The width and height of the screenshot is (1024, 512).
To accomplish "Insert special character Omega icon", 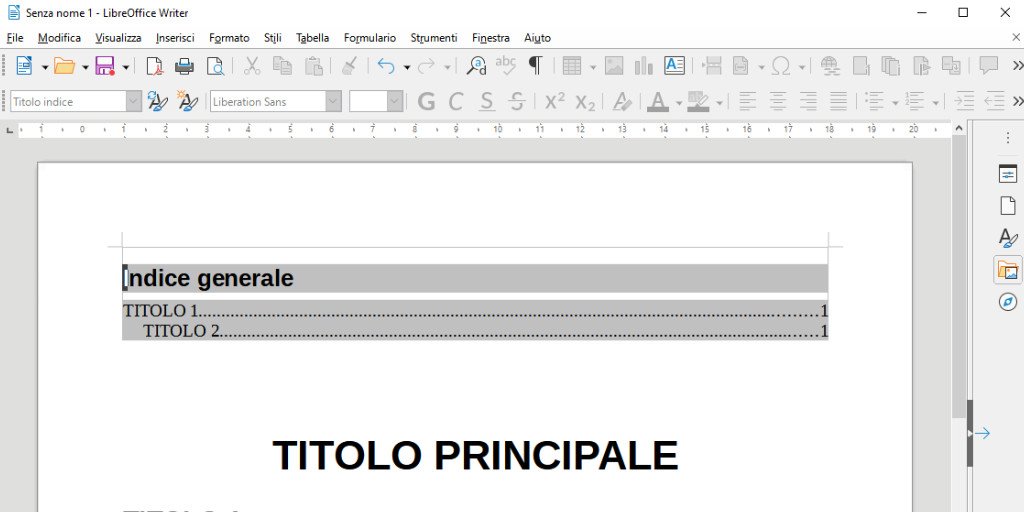I will click(780, 66).
